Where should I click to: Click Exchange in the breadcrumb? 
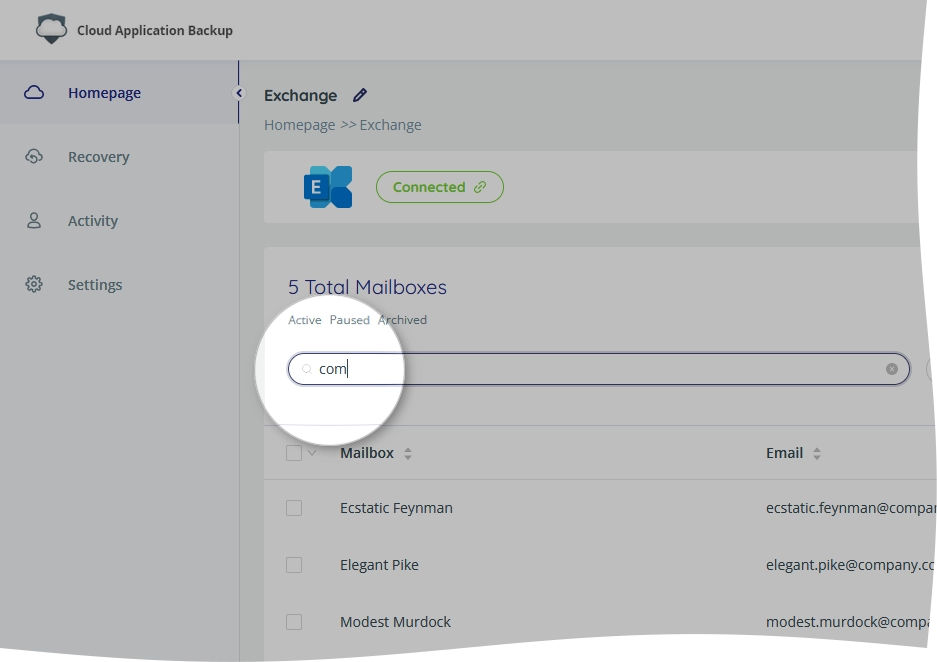coord(390,125)
